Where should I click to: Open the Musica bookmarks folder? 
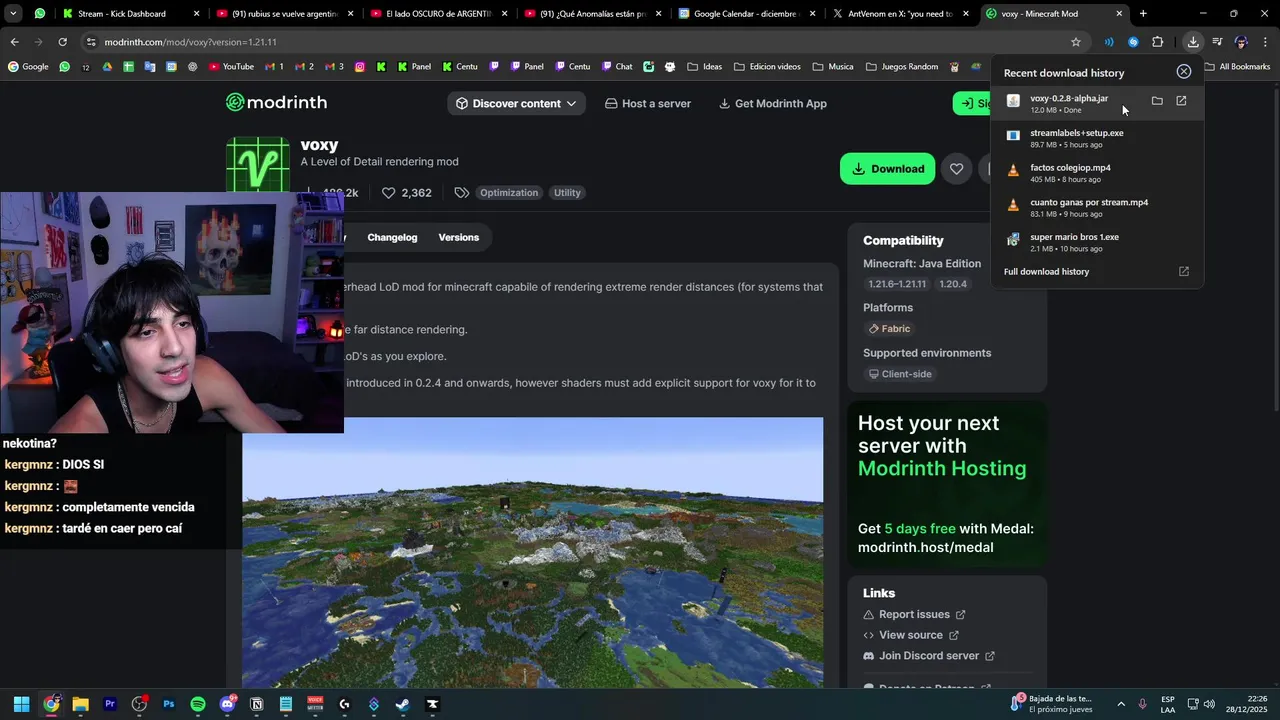point(833,67)
